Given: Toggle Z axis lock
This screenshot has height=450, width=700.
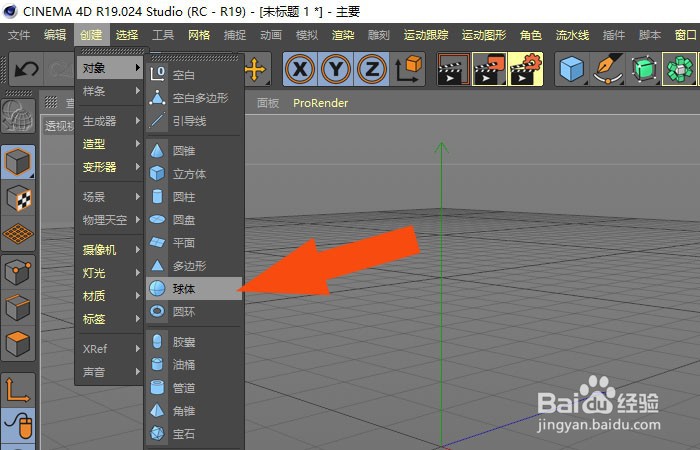Looking at the screenshot, I should tap(371, 69).
